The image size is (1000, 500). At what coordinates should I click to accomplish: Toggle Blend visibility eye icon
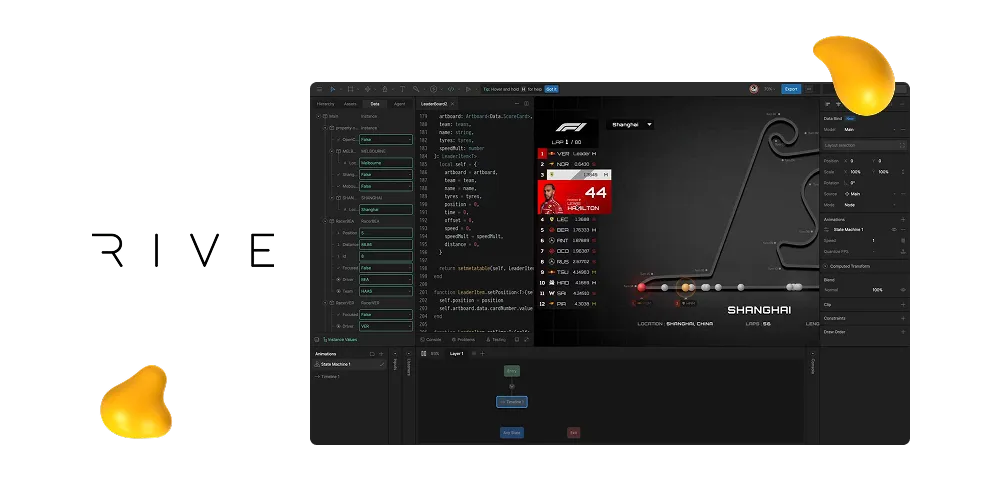pyautogui.click(x=902, y=290)
